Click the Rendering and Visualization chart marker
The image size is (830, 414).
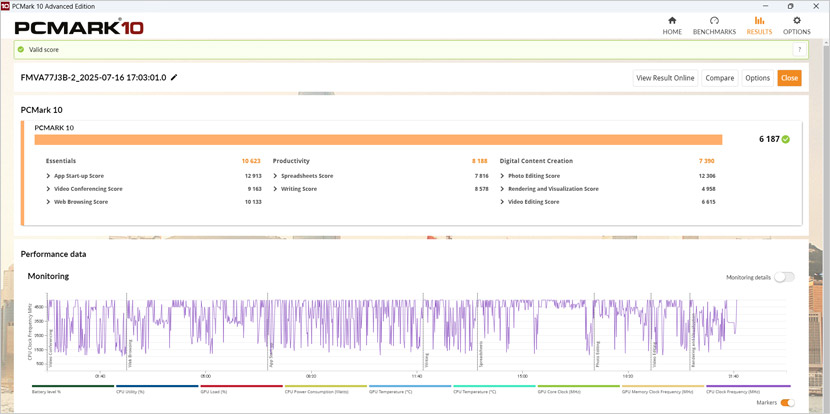[x=693, y=340]
